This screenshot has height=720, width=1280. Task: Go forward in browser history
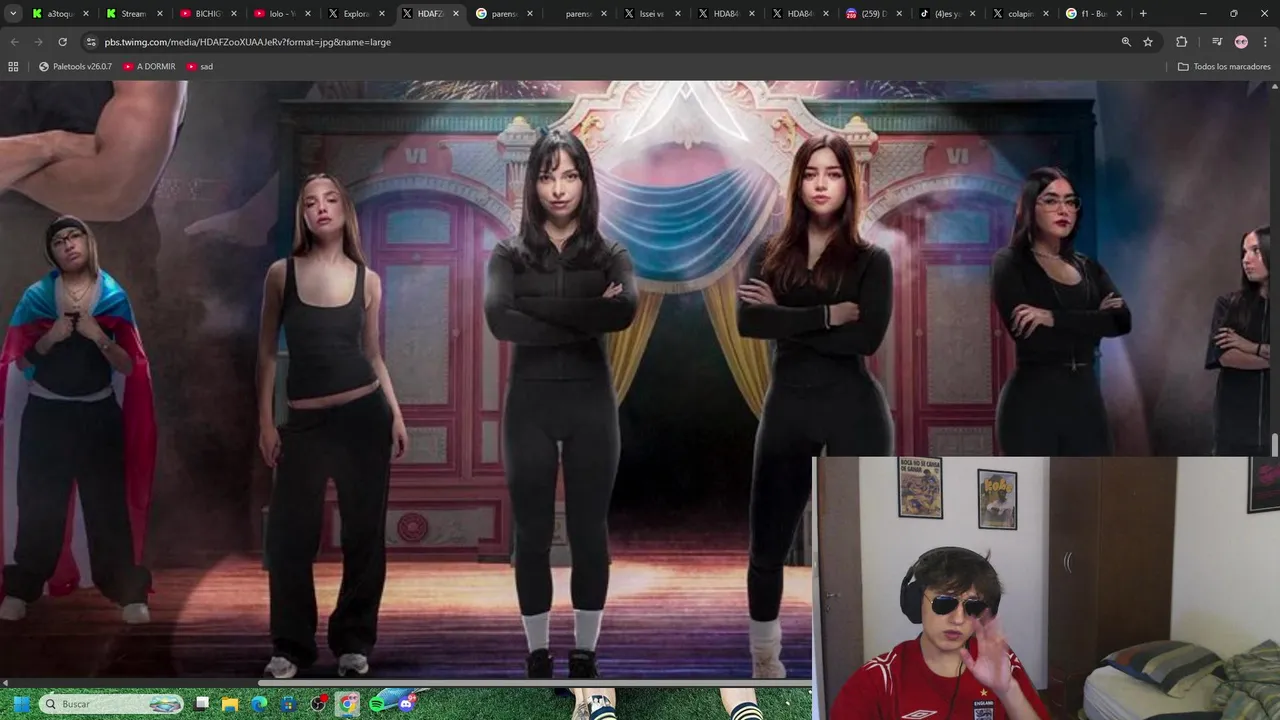point(38,42)
